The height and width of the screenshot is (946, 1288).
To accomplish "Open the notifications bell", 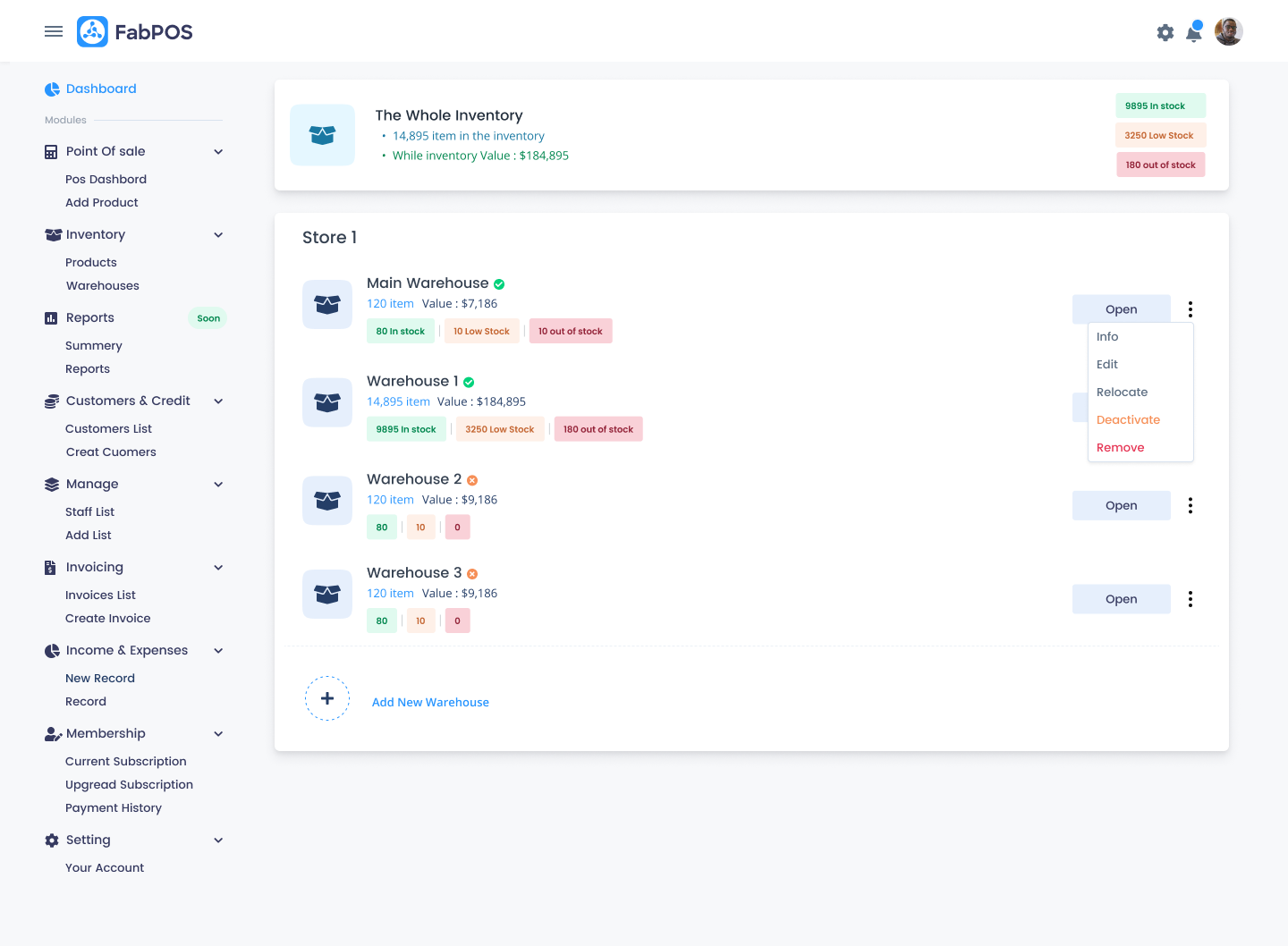I will (1194, 32).
